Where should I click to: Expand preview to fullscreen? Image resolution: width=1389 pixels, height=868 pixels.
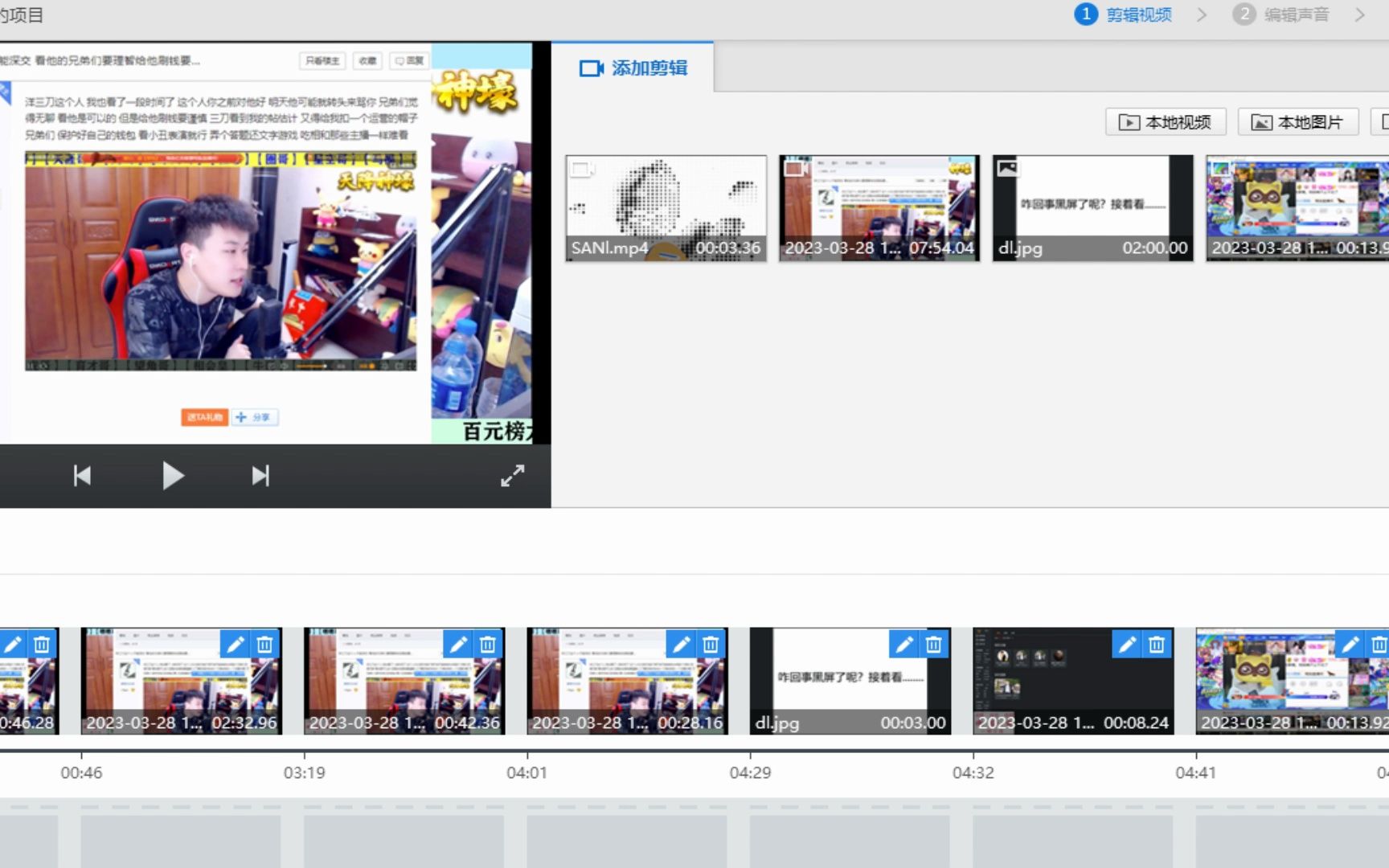pos(512,476)
